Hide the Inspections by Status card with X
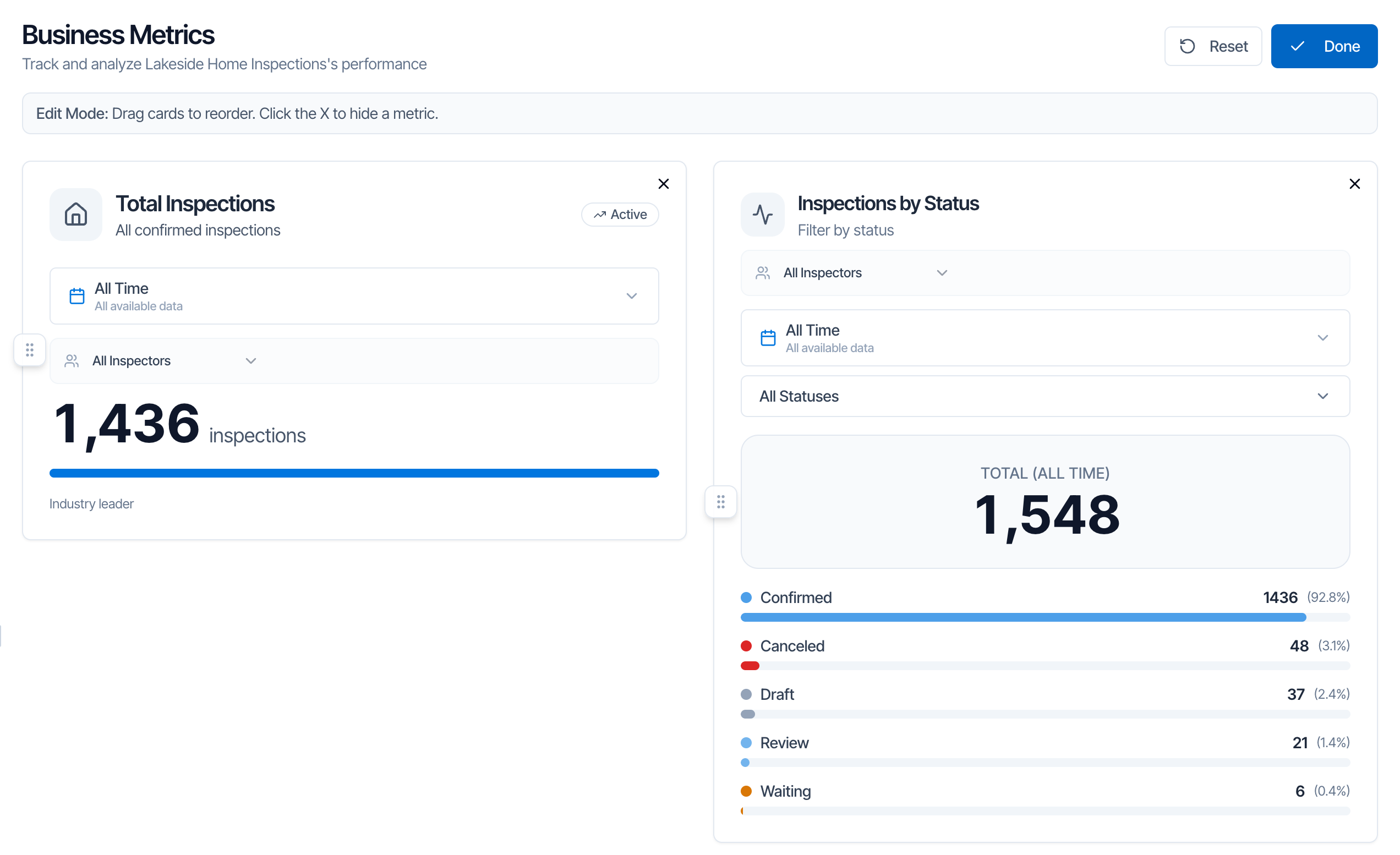This screenshot has width=1400, height=855. [x=1354, y=184]
